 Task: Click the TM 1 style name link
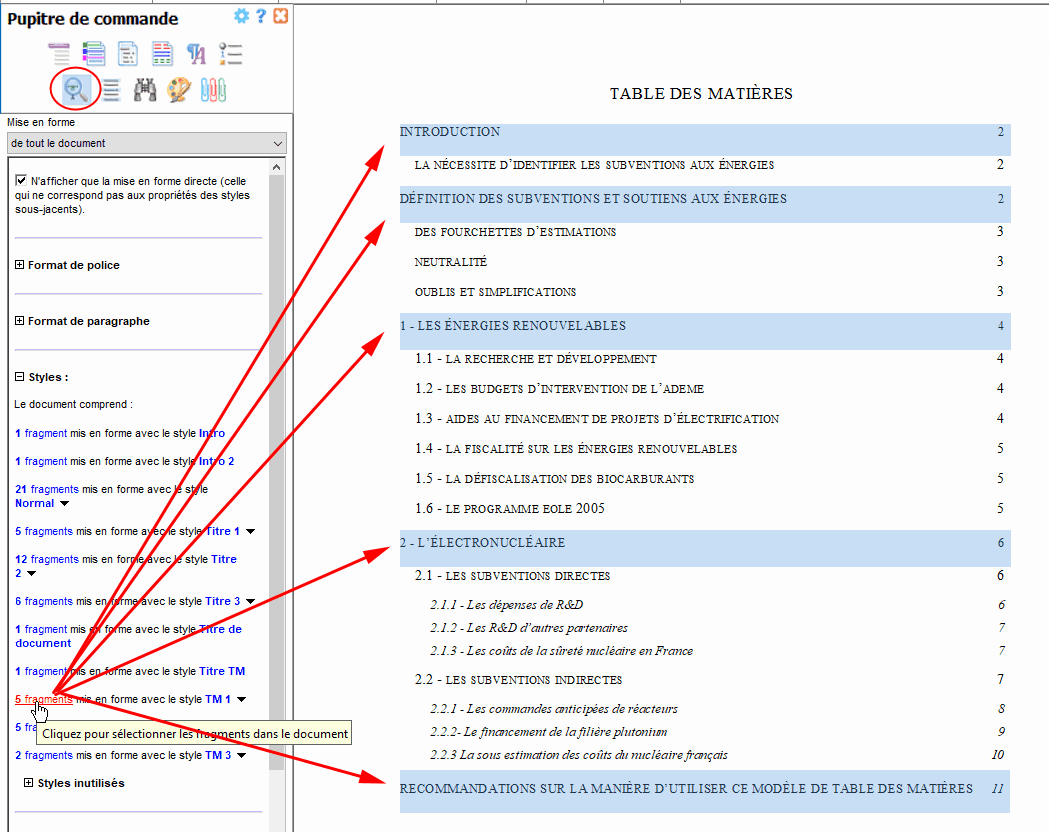tap(217, 699)
